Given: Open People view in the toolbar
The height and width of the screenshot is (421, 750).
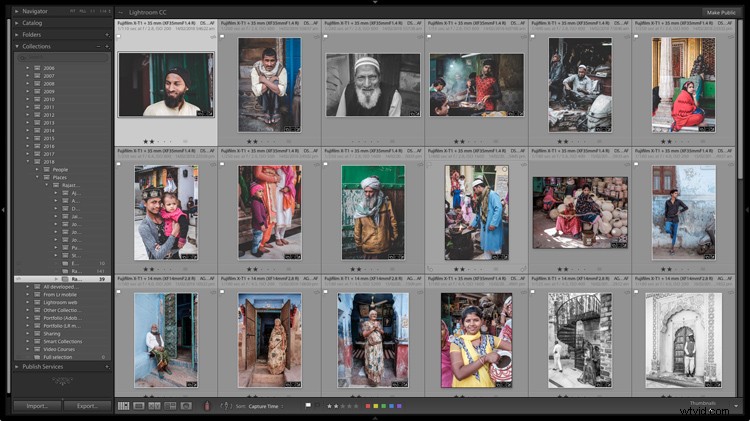Looking at the screenshot, I should (186, 406).
